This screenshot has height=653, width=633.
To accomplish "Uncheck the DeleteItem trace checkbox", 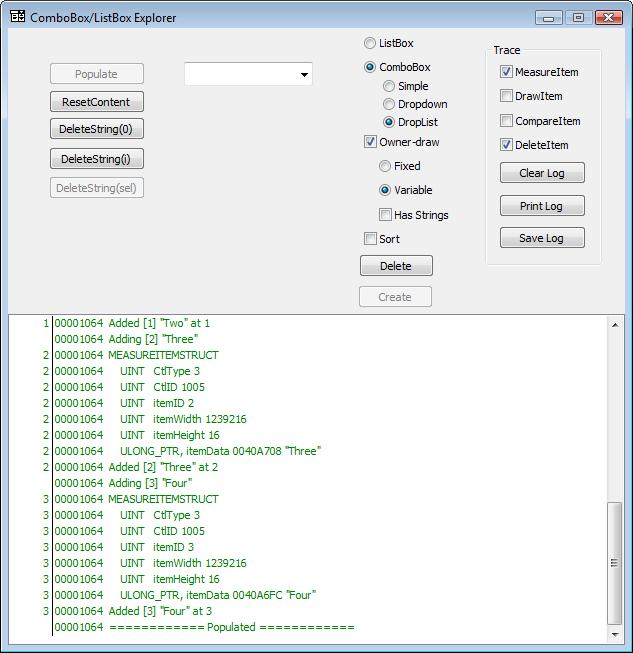I will click(x=506, y=145).
